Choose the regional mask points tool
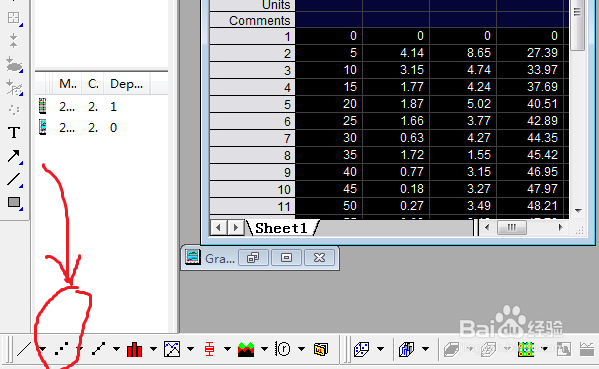The height and width of the screenshot is (369, 599). tap(14, 87)
